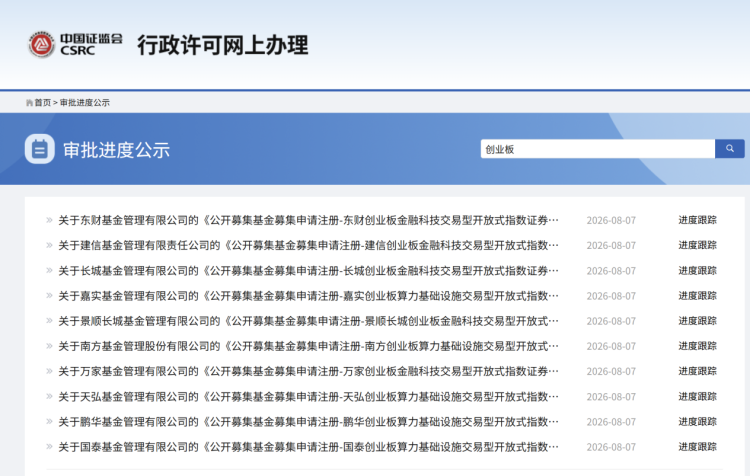Click the arrow bullet before 国泰基金 row
The image size is (750, 476).
pos(49,447)
